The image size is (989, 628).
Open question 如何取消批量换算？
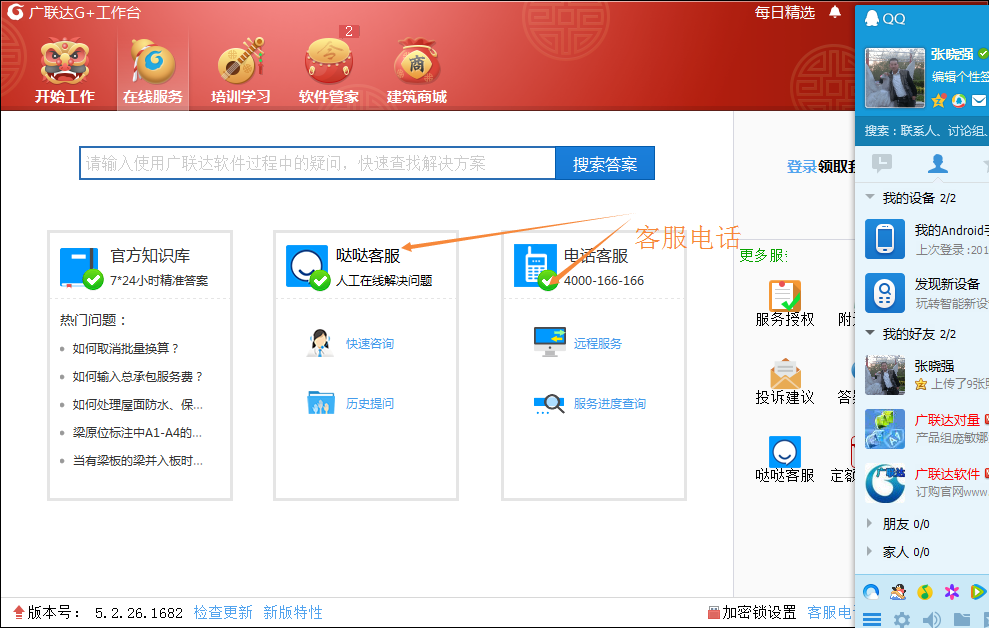pos(126,348)
